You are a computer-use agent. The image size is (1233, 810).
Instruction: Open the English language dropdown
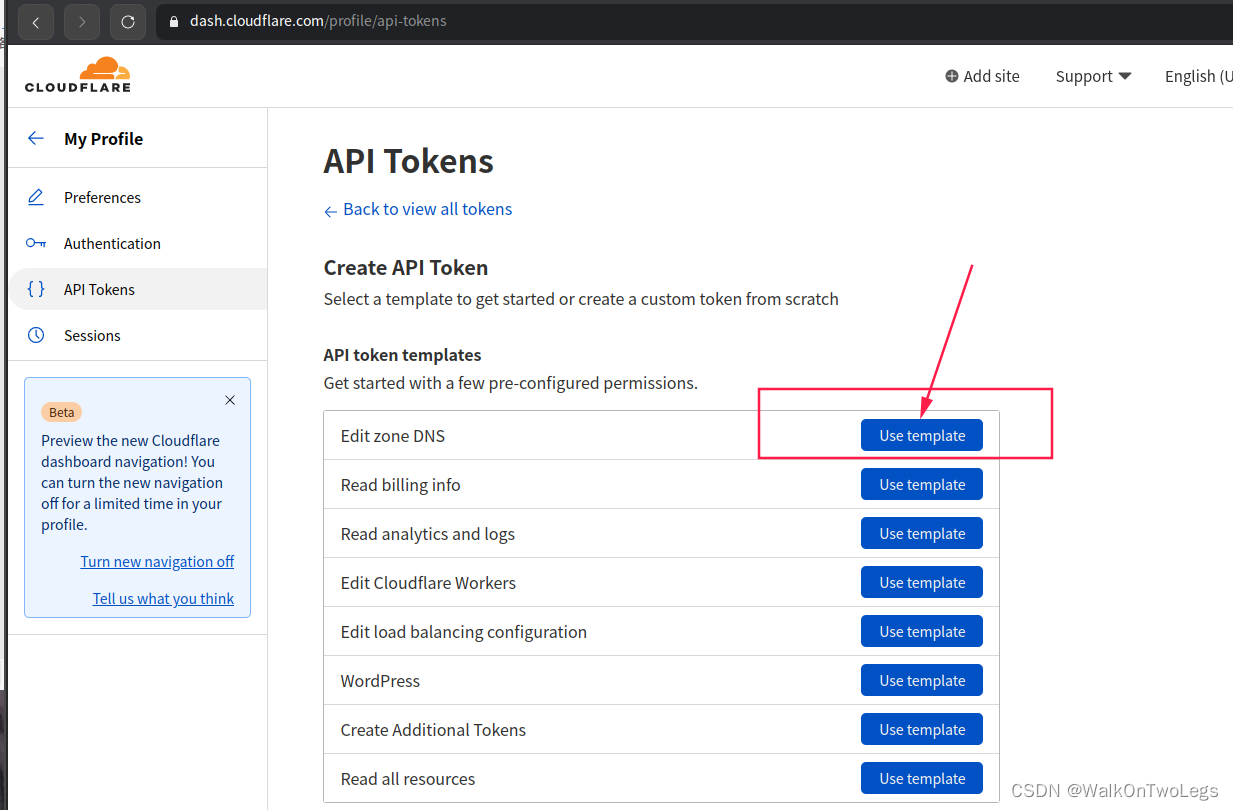click(x=1198, y=76)
